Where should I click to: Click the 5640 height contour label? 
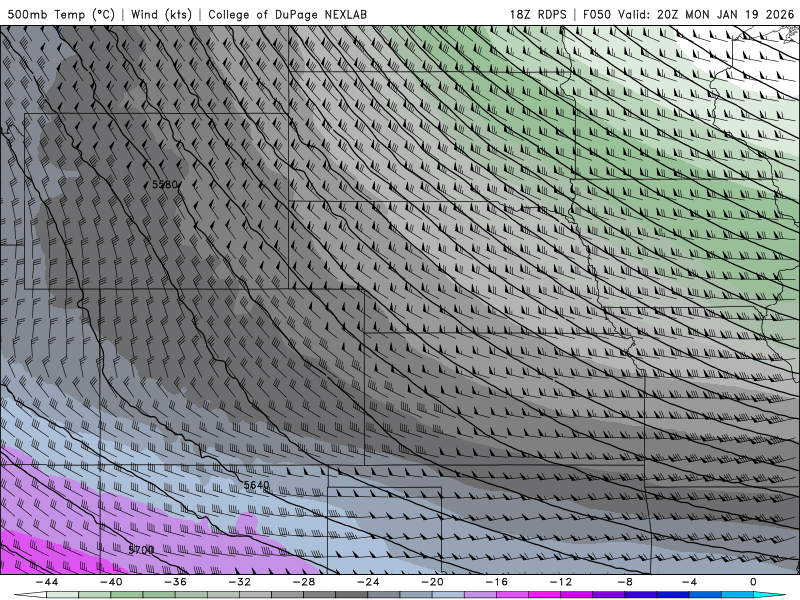[x=256, y=485]
